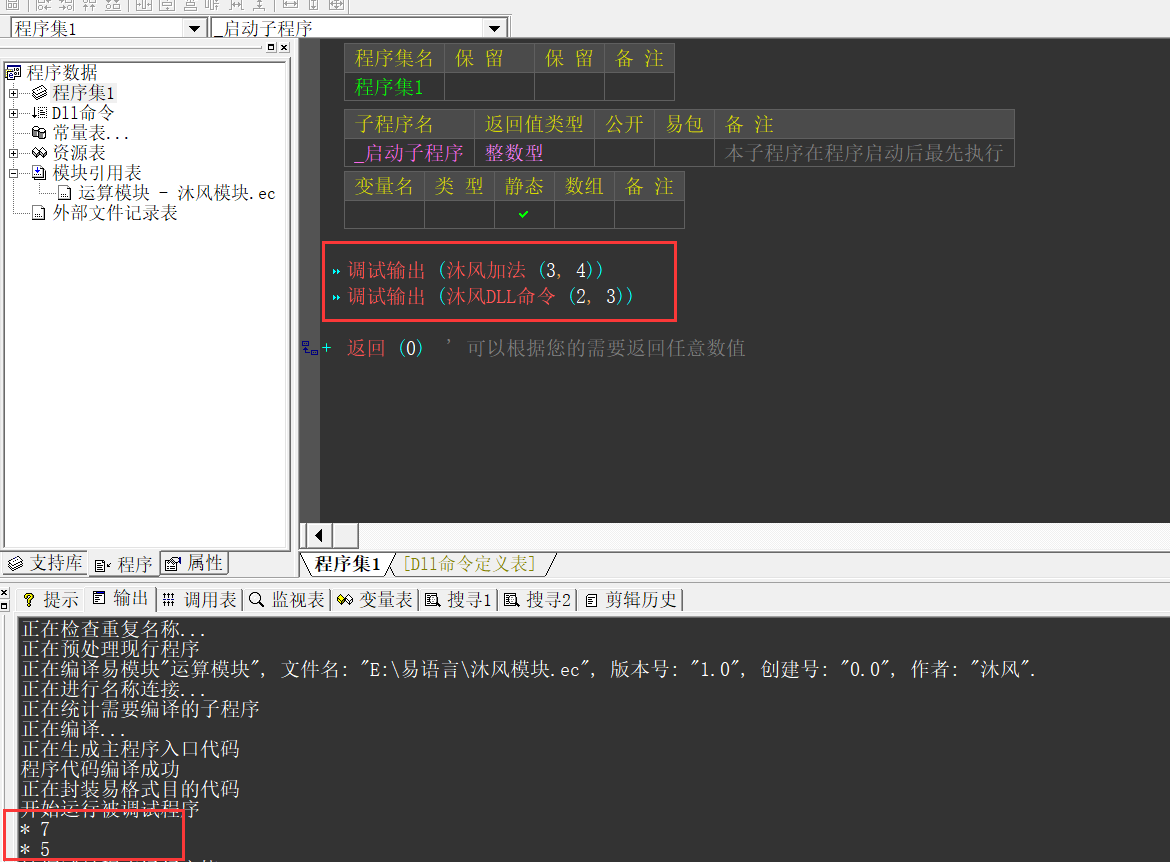
Task: Open the 监视表 bottom tab
Action: click(287, 599)
